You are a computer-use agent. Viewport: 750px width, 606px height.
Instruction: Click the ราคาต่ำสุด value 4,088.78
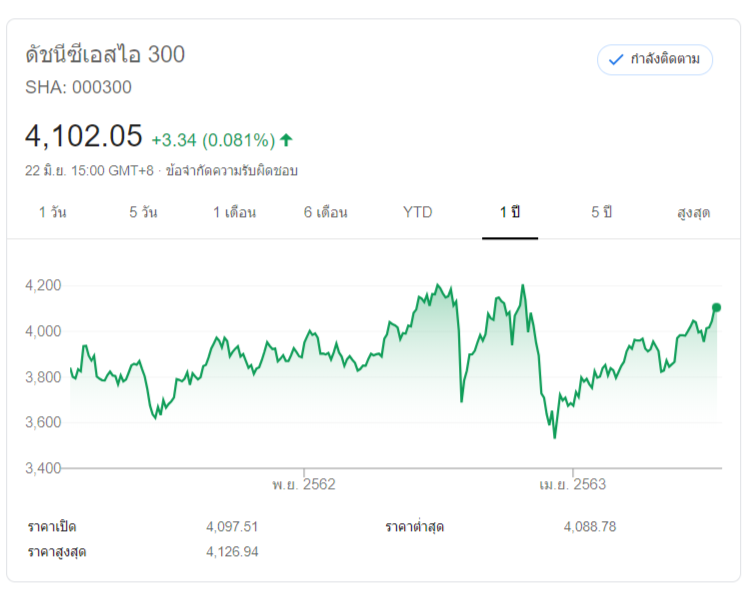590,526
